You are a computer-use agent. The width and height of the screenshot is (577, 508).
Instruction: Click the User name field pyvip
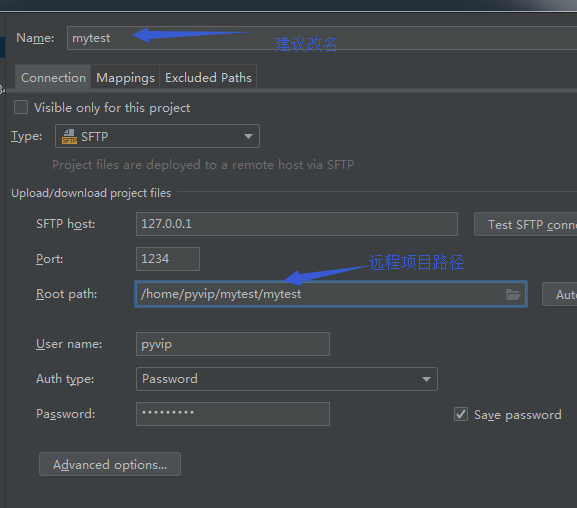(233, 344)
